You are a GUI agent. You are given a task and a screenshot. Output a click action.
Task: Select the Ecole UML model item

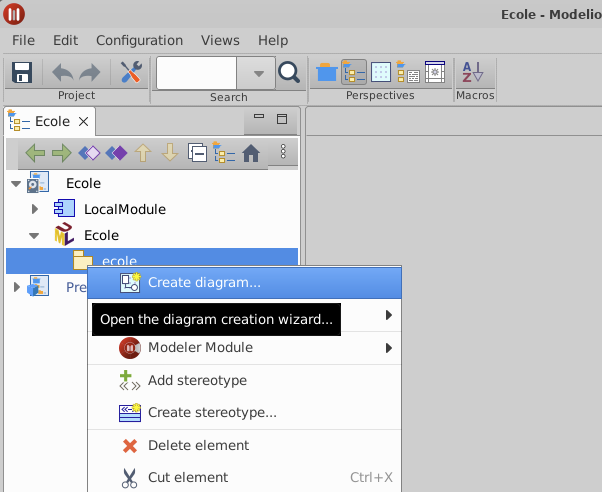click(101, 235)
